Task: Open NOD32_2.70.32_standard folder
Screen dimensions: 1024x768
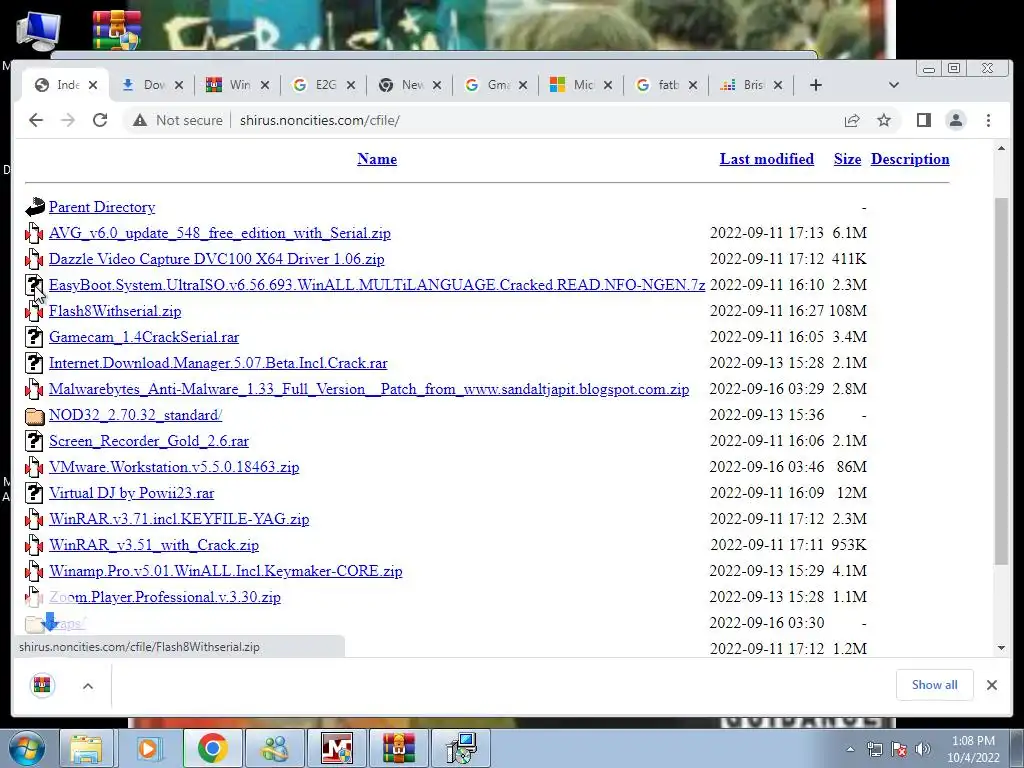Action: [x=135, y=415]
